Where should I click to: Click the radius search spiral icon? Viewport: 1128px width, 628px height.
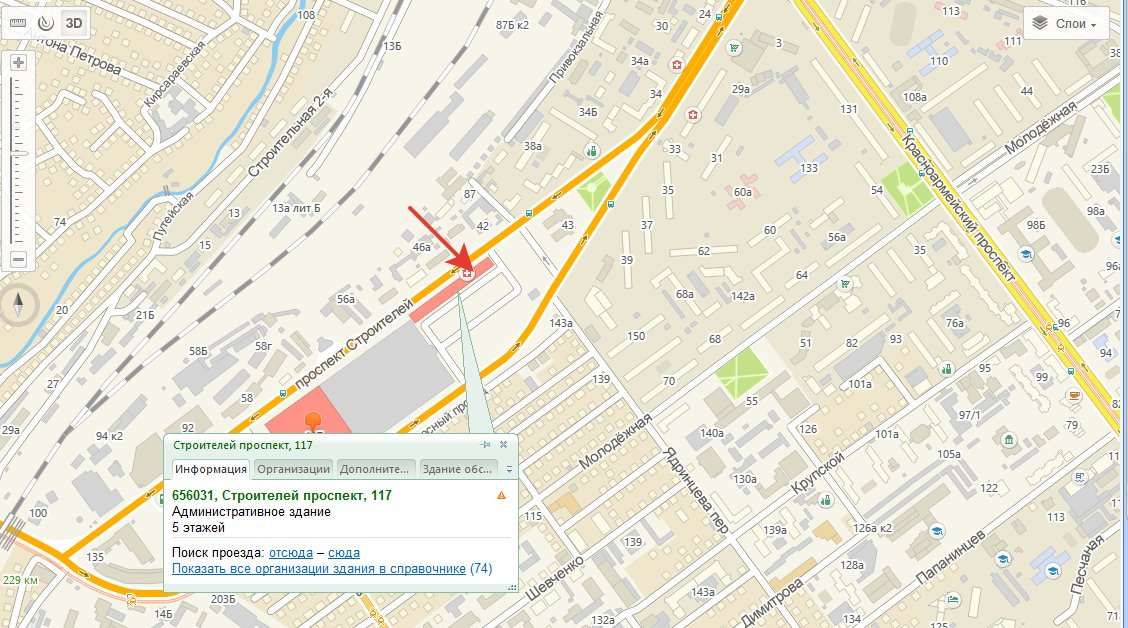(x=46, y=23)
